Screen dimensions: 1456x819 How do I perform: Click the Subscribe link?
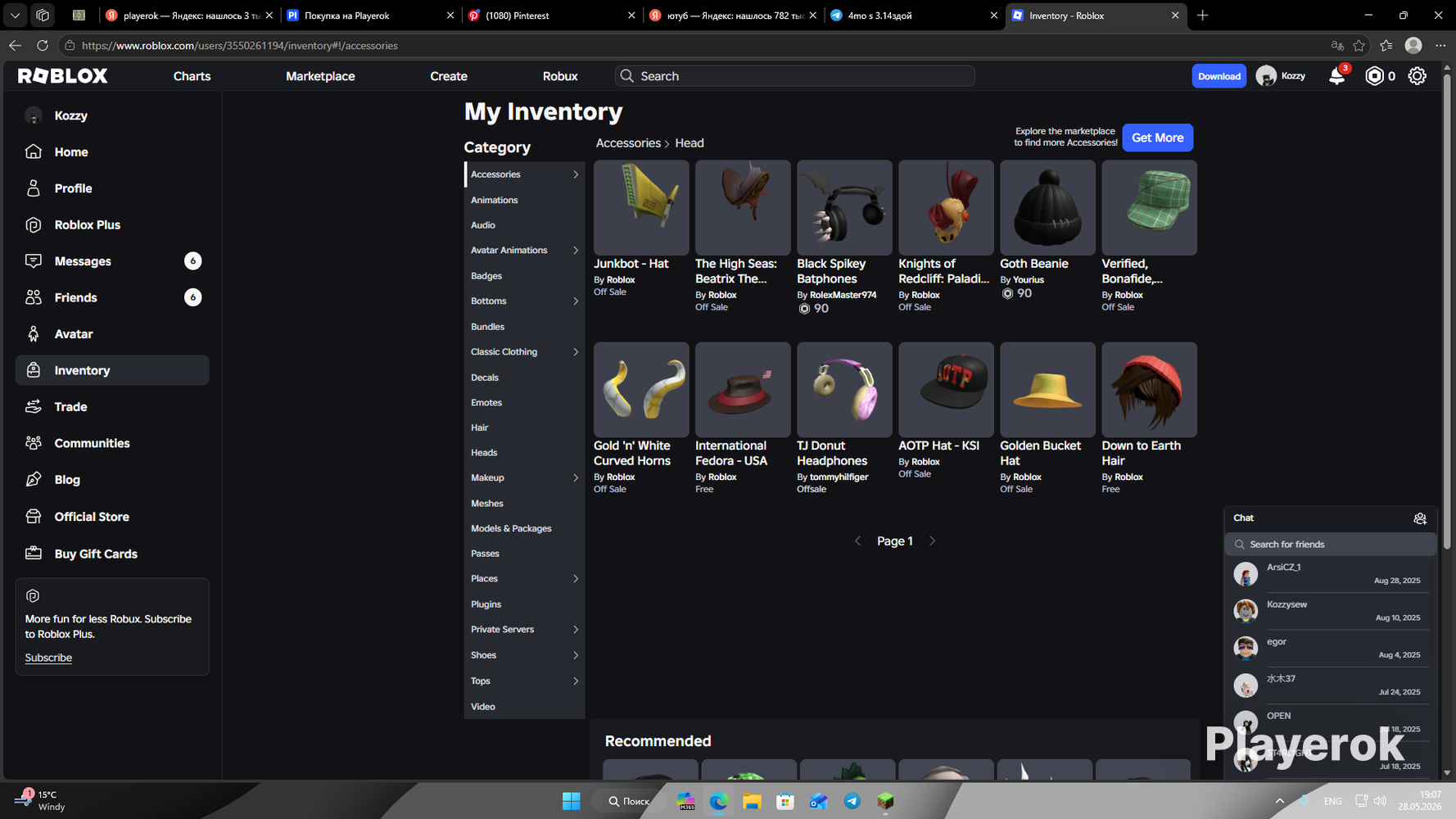(48, 658)
